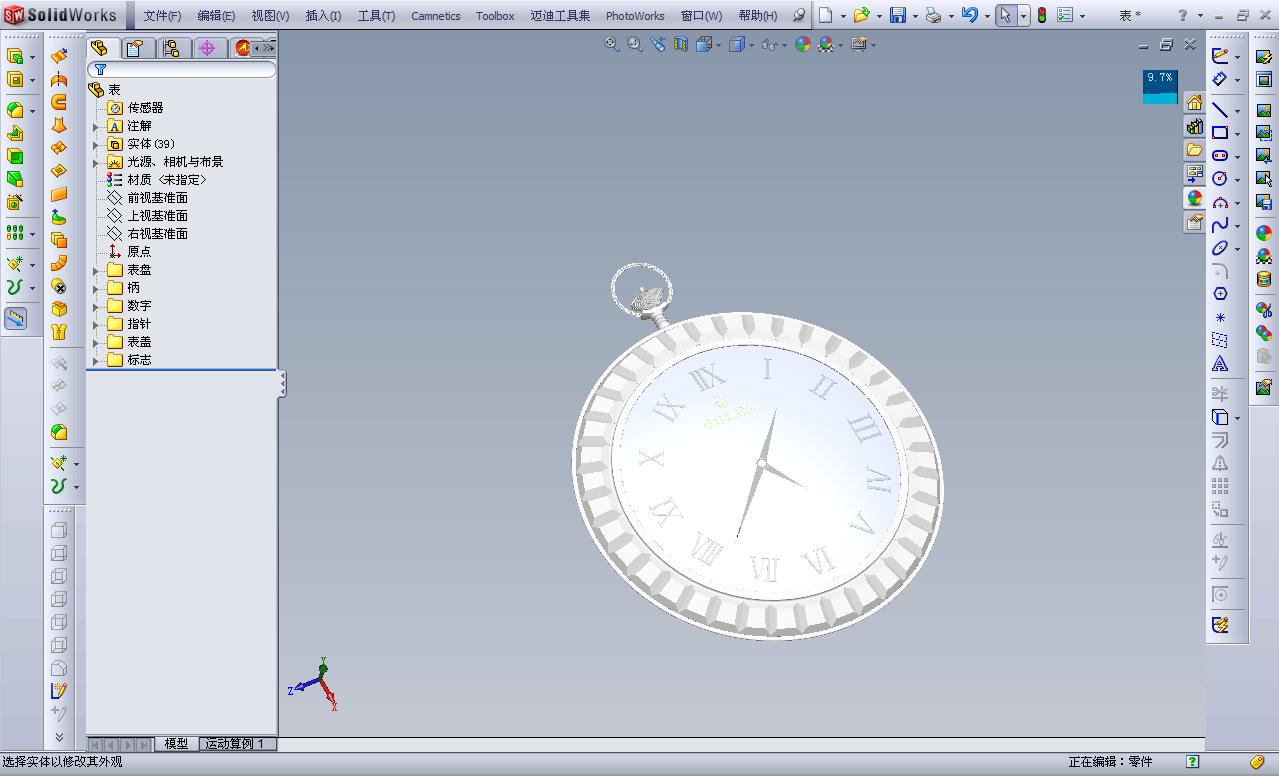Expand the 实体(39) folder node
The height and width of the screenshot is (776, 1279).
[96, 144]
